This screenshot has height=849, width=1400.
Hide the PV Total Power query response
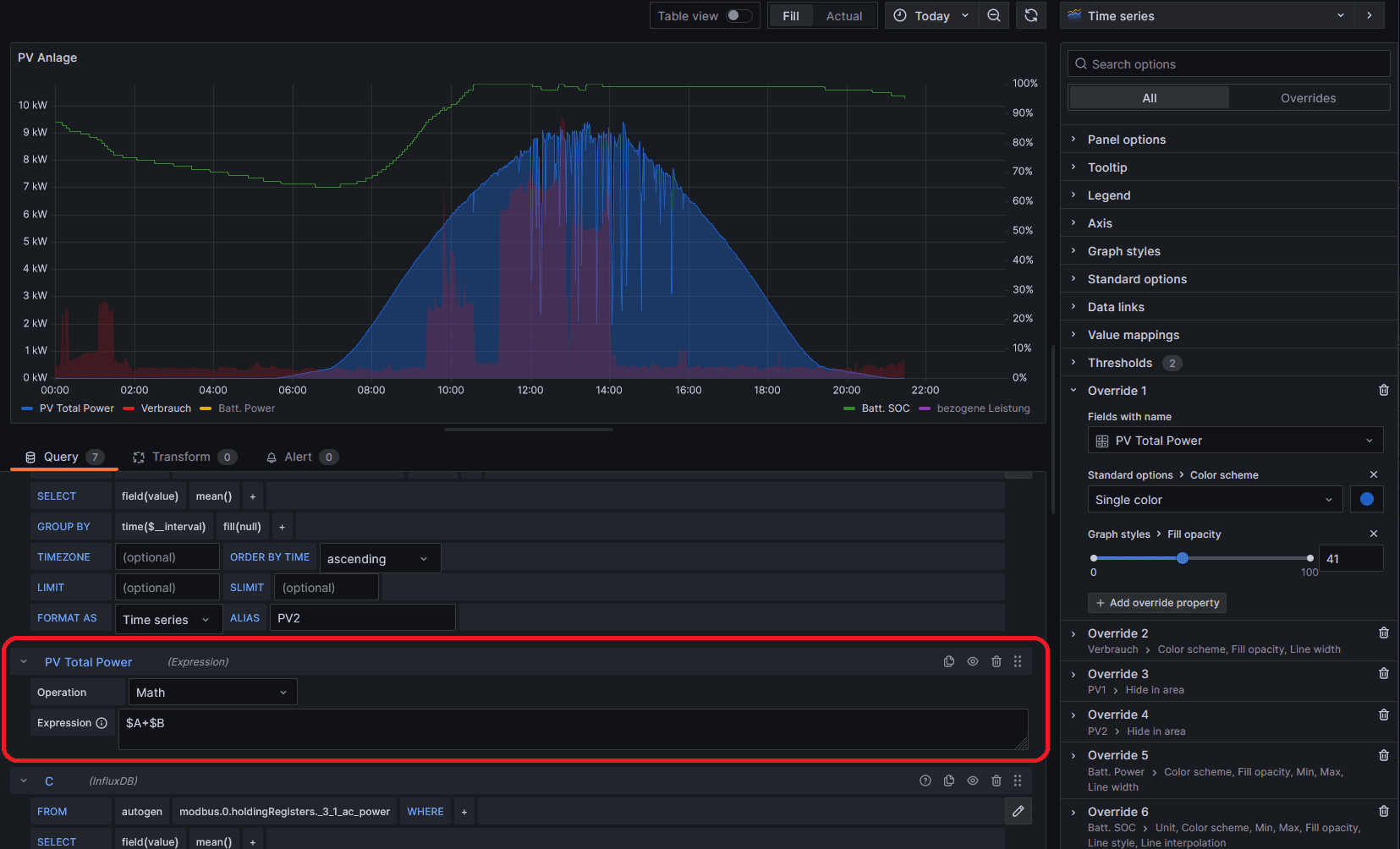coord(973,661)
